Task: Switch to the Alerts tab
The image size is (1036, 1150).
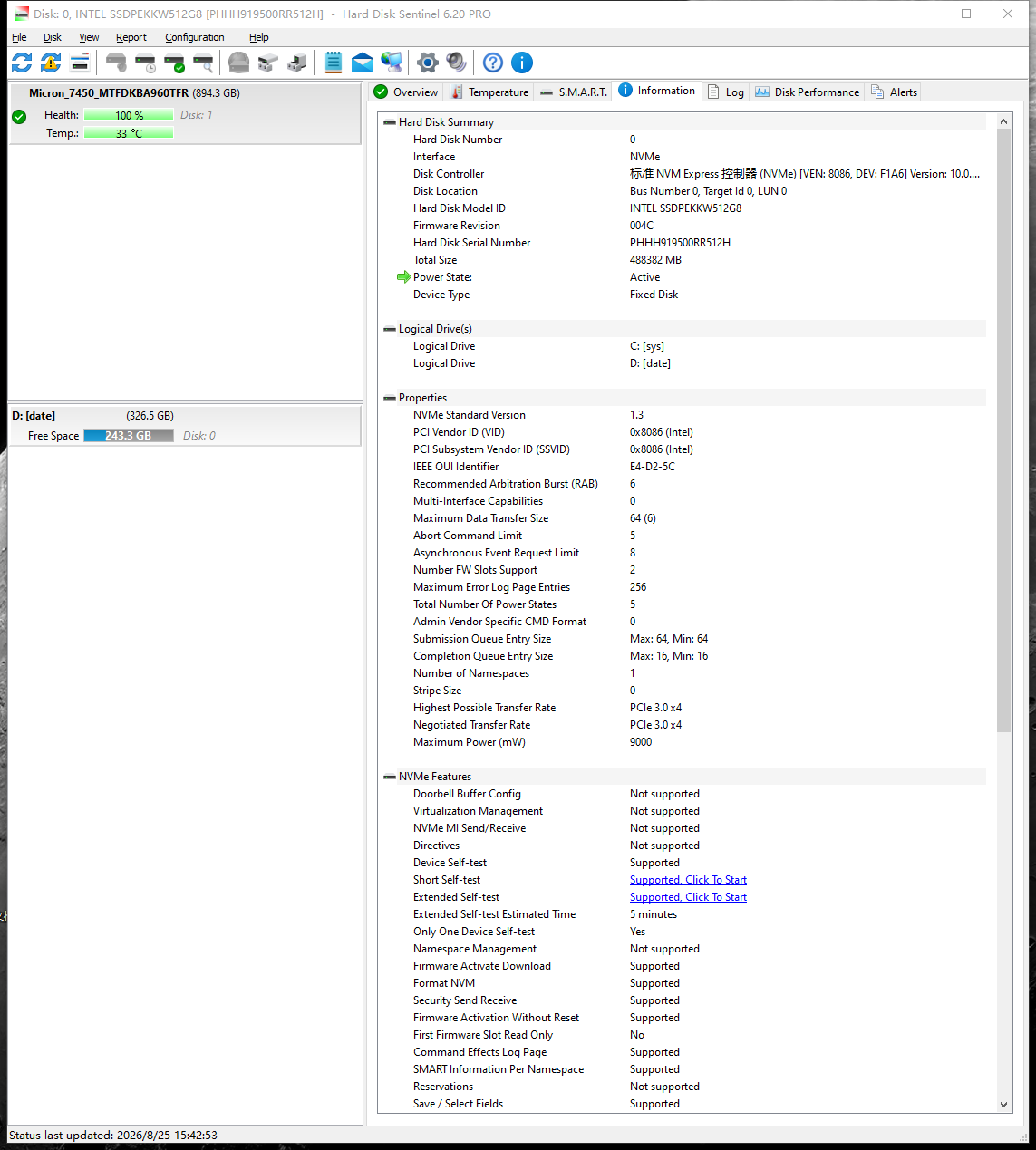Action: [894, 92]
